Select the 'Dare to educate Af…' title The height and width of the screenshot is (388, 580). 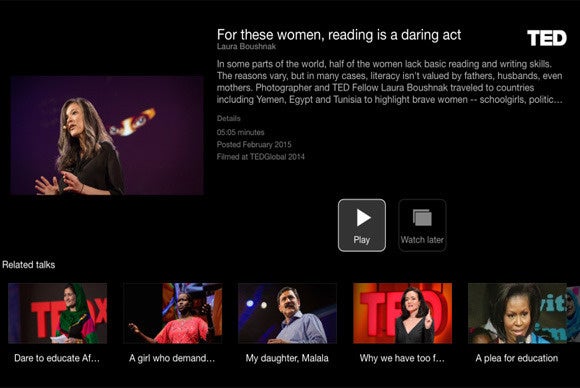click(x=57, y=358)
